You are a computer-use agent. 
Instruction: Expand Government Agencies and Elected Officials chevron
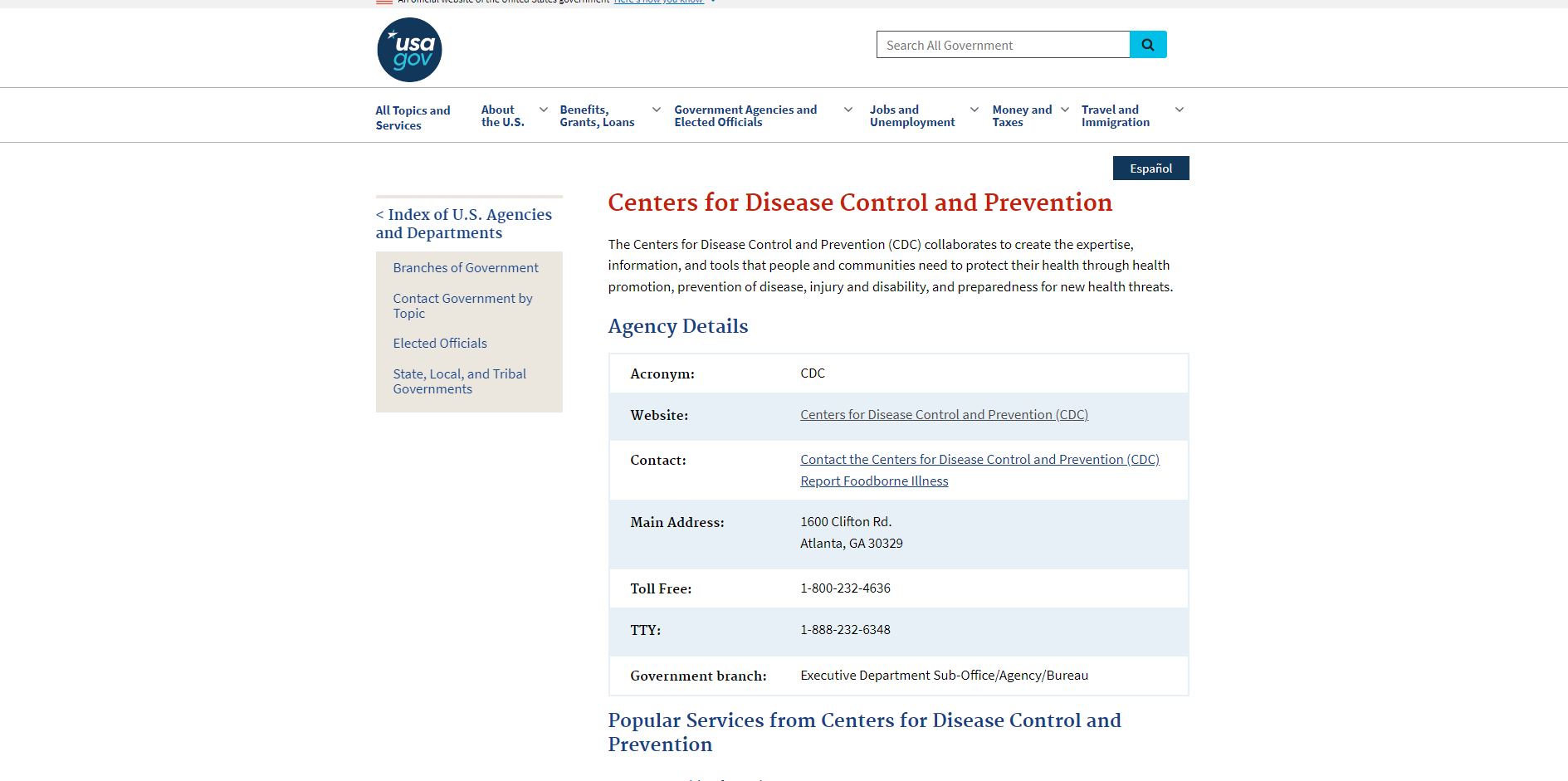click(x=848, y=110)
